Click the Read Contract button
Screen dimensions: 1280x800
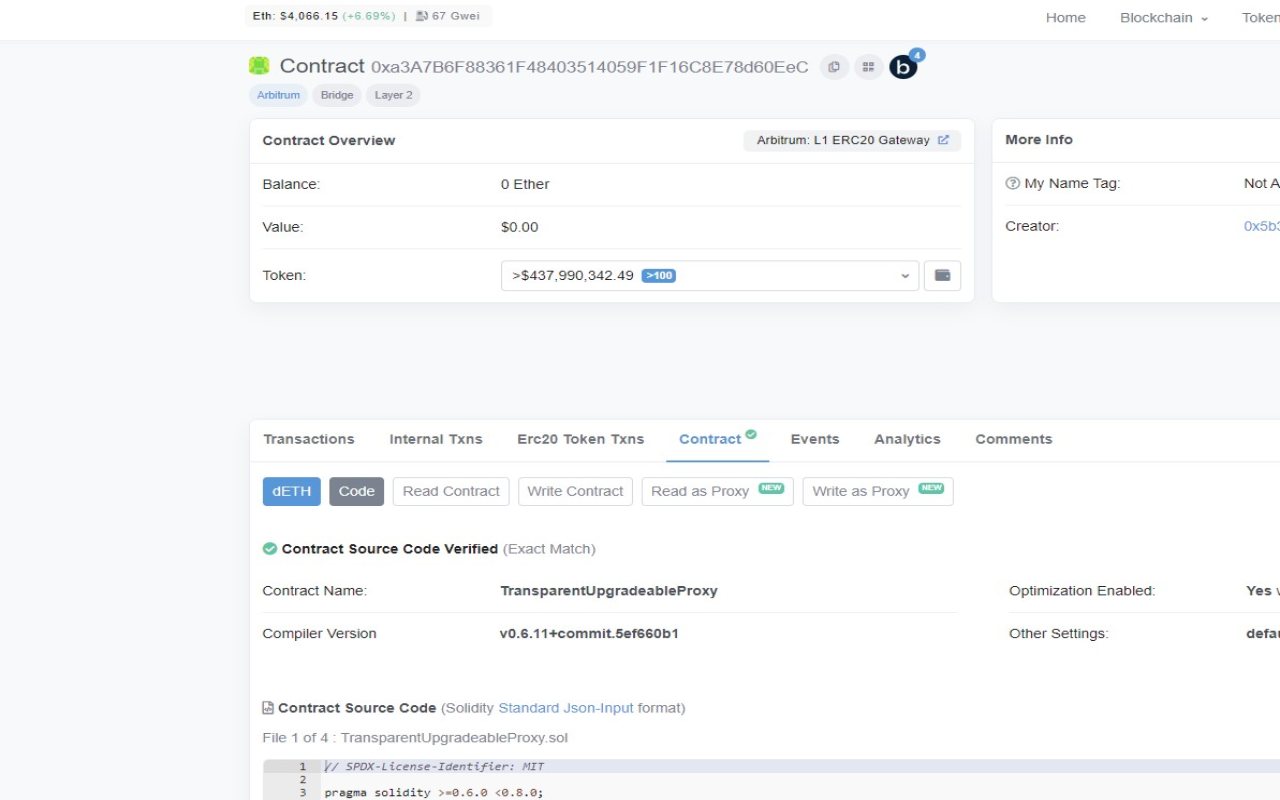pyautogui.click(x=451, y=491)
